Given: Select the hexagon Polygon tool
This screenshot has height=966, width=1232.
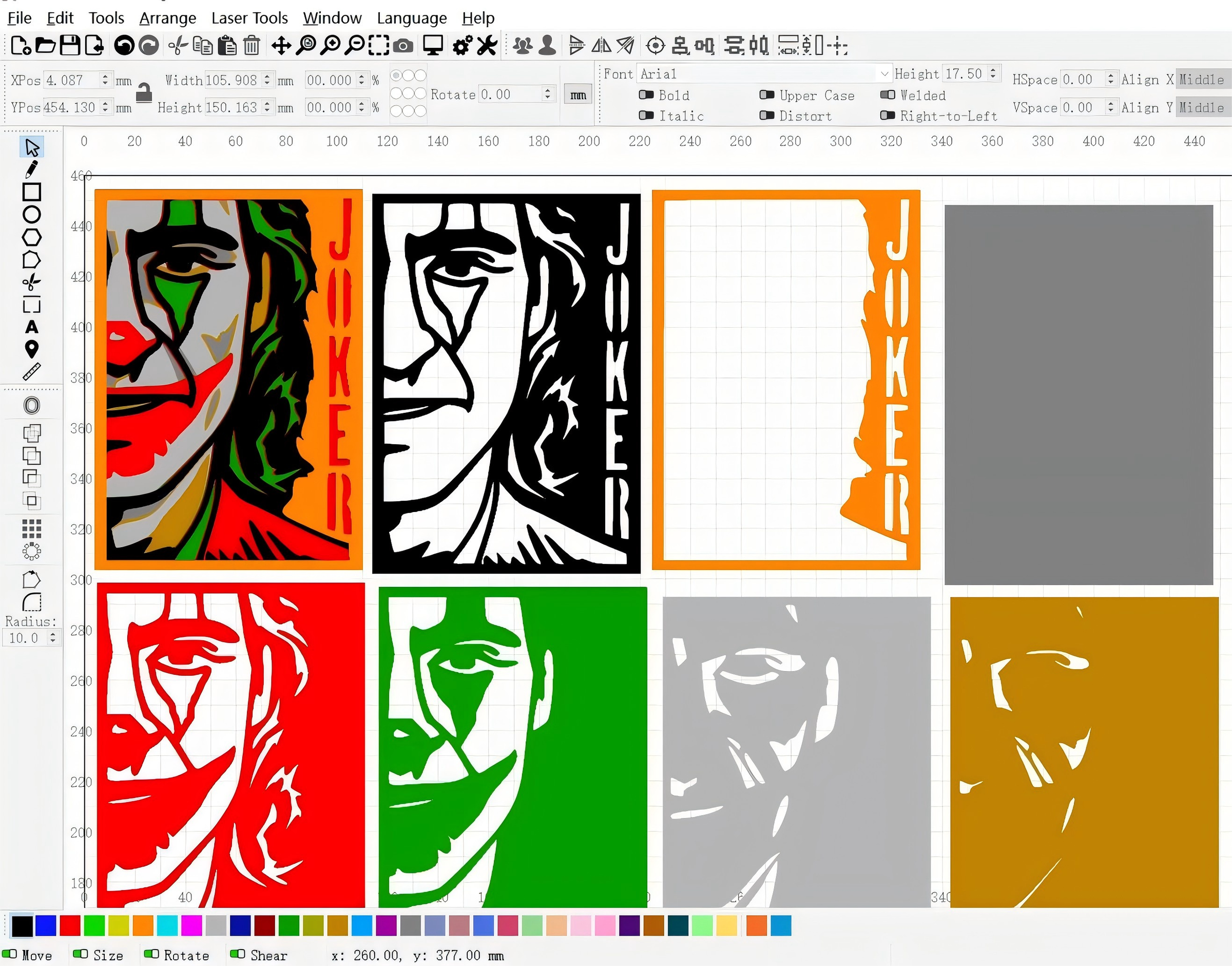Looking at the screenshot, I should [x=32, y=238].
